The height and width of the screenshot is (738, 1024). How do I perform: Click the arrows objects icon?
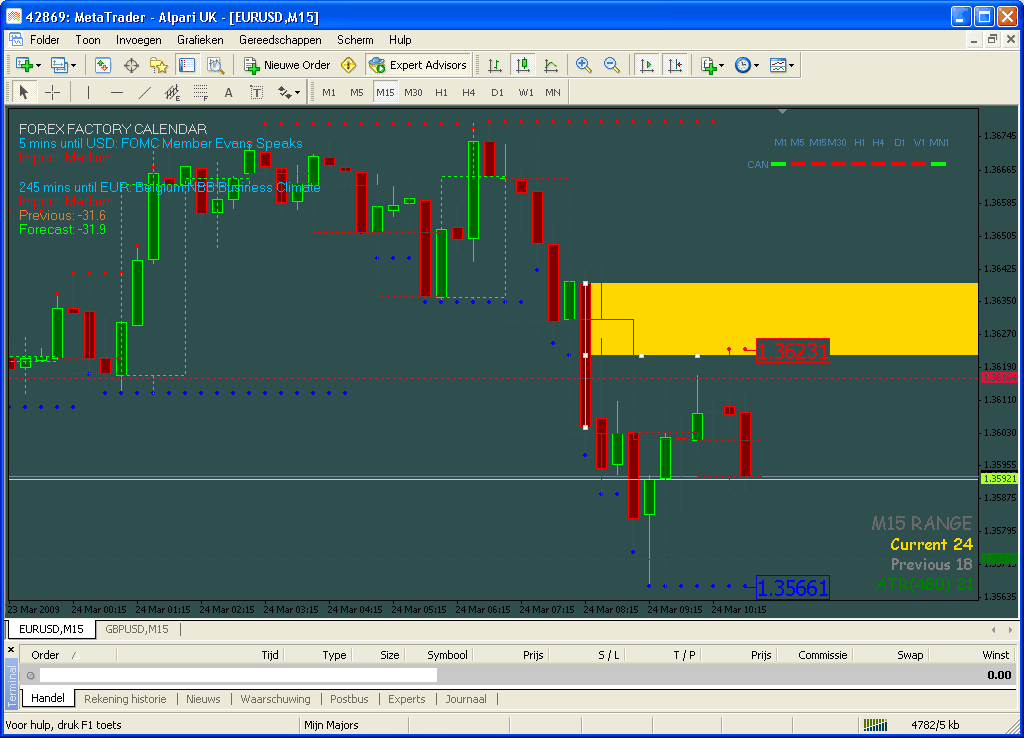(285, 92)
